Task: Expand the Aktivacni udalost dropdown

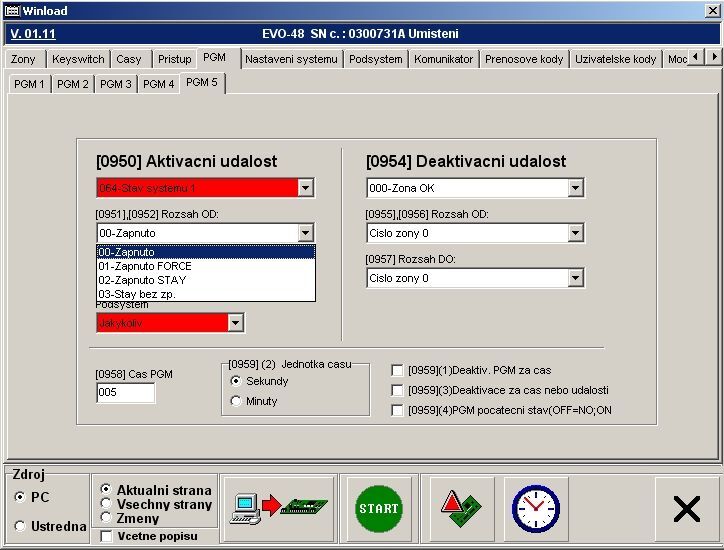Action: (306, 188)
